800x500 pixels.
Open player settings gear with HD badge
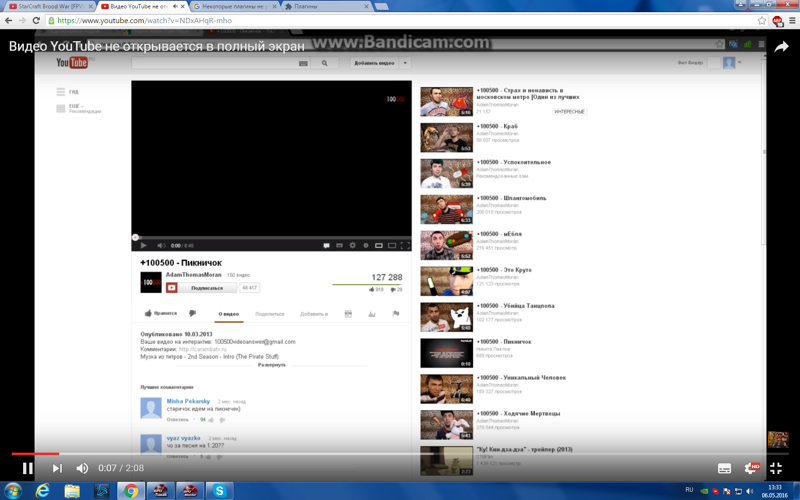(752, 468)
